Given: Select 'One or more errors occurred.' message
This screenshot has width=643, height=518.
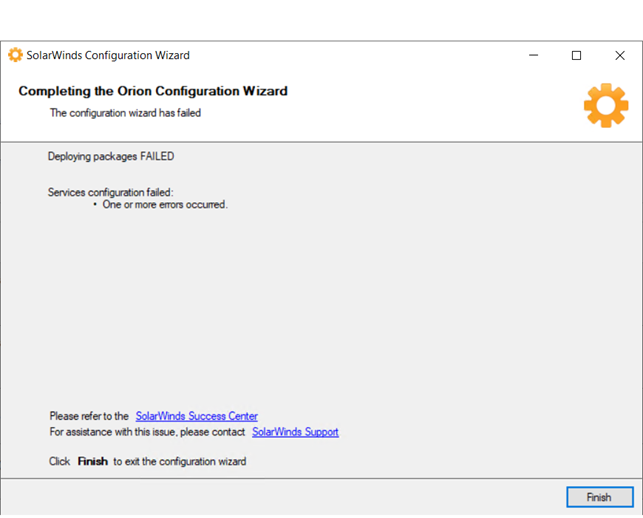Looking at the screenshot, I should tap(165, 204).
